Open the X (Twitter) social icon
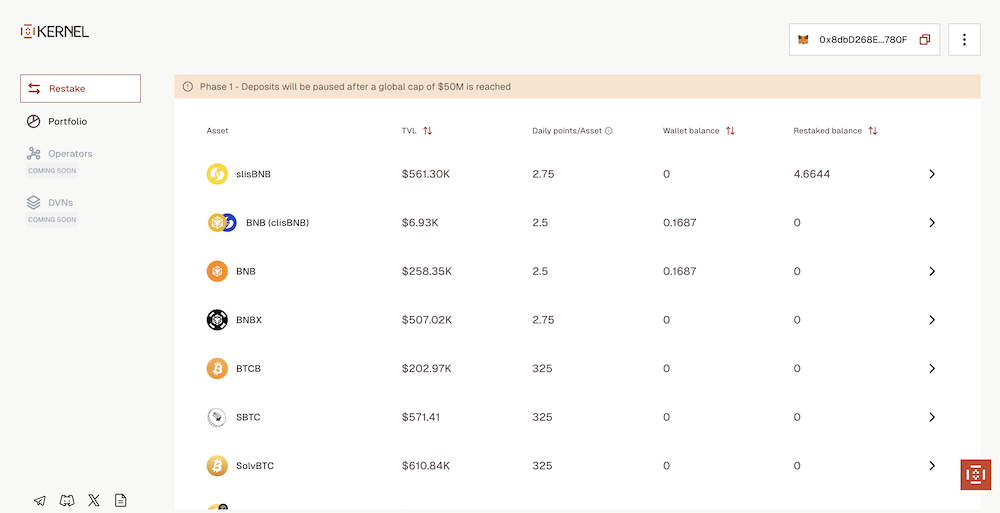The width and height of the screenshot is (1000, 513). [94, 500]
